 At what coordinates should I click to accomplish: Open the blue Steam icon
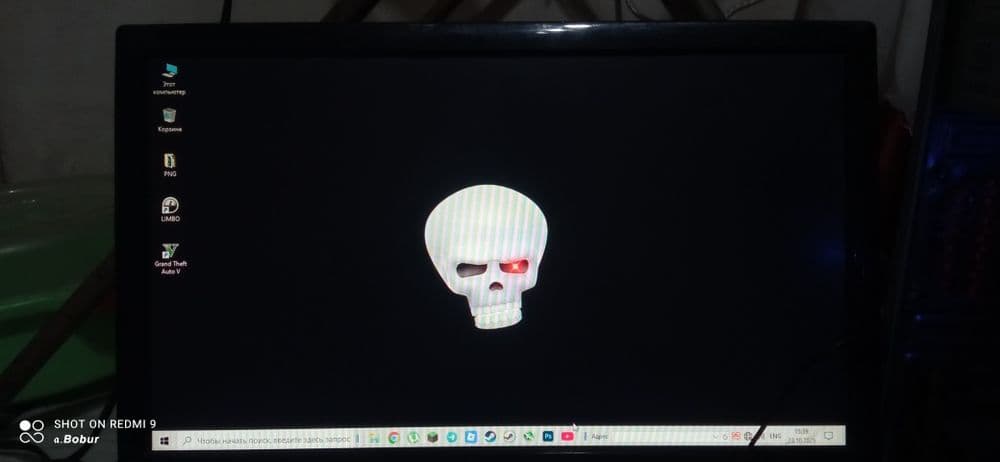click(x=490, y=436)
